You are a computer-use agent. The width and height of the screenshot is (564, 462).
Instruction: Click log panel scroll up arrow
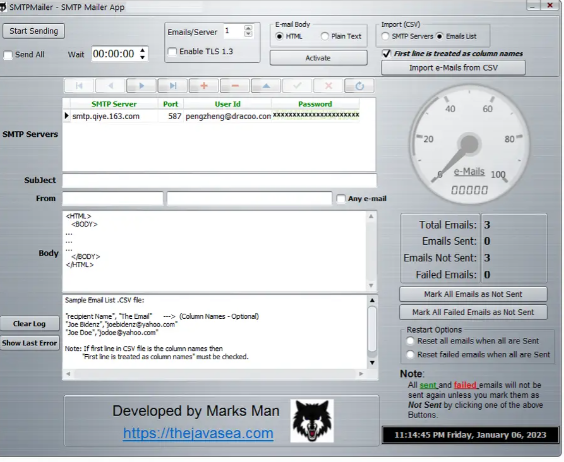[x=372, y=300]
